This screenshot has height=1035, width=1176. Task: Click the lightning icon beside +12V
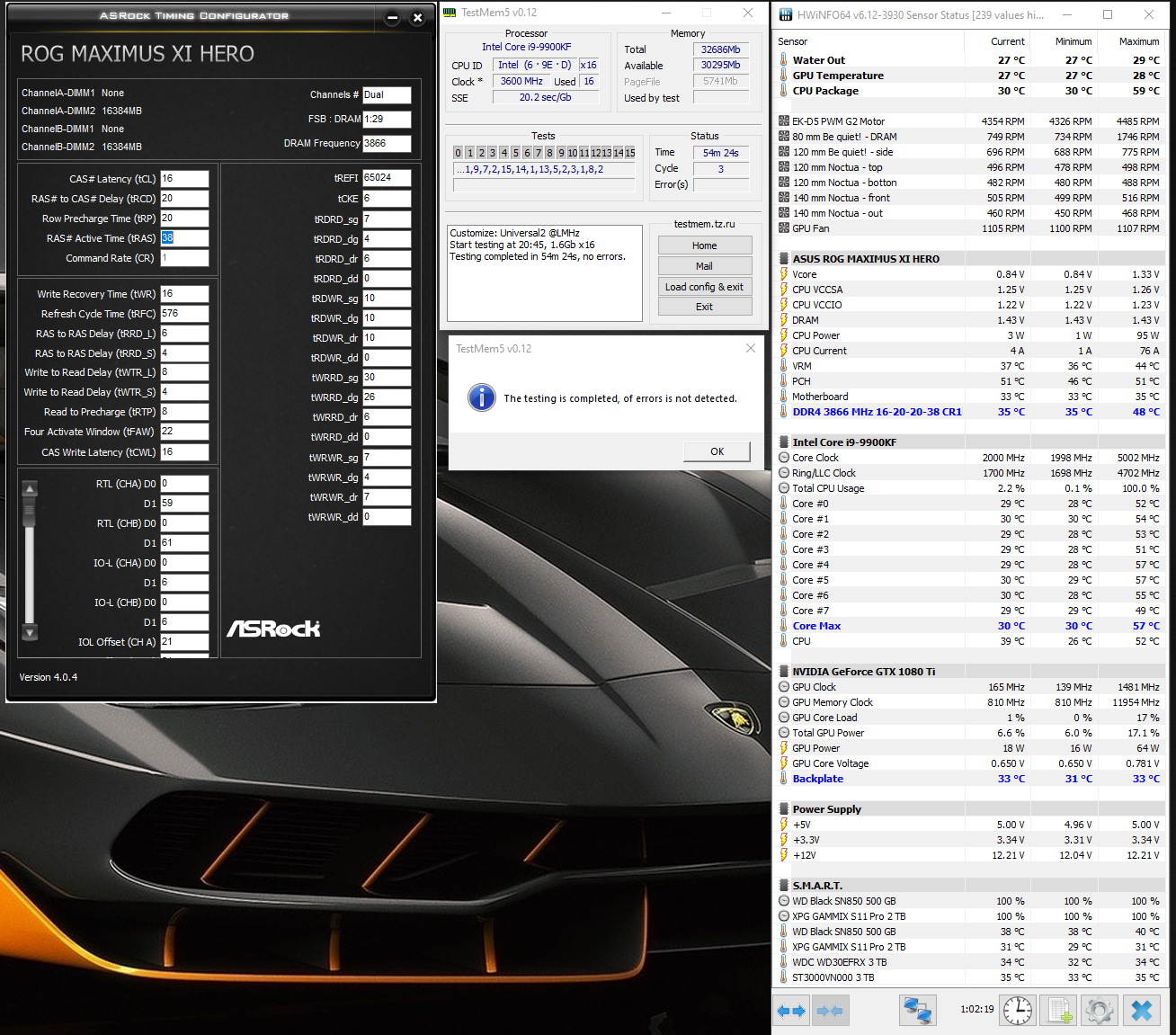point(784,855)
